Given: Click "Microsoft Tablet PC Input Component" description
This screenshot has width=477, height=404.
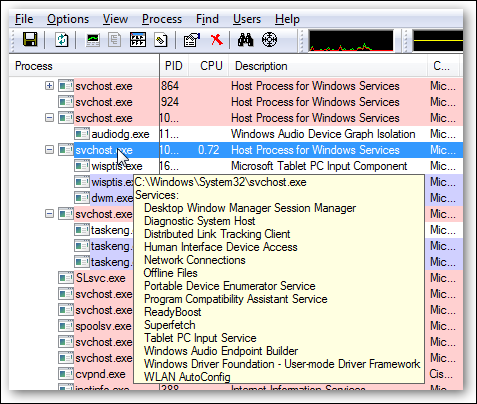Looking at the screenshot, I should click(x=319, y=166).
